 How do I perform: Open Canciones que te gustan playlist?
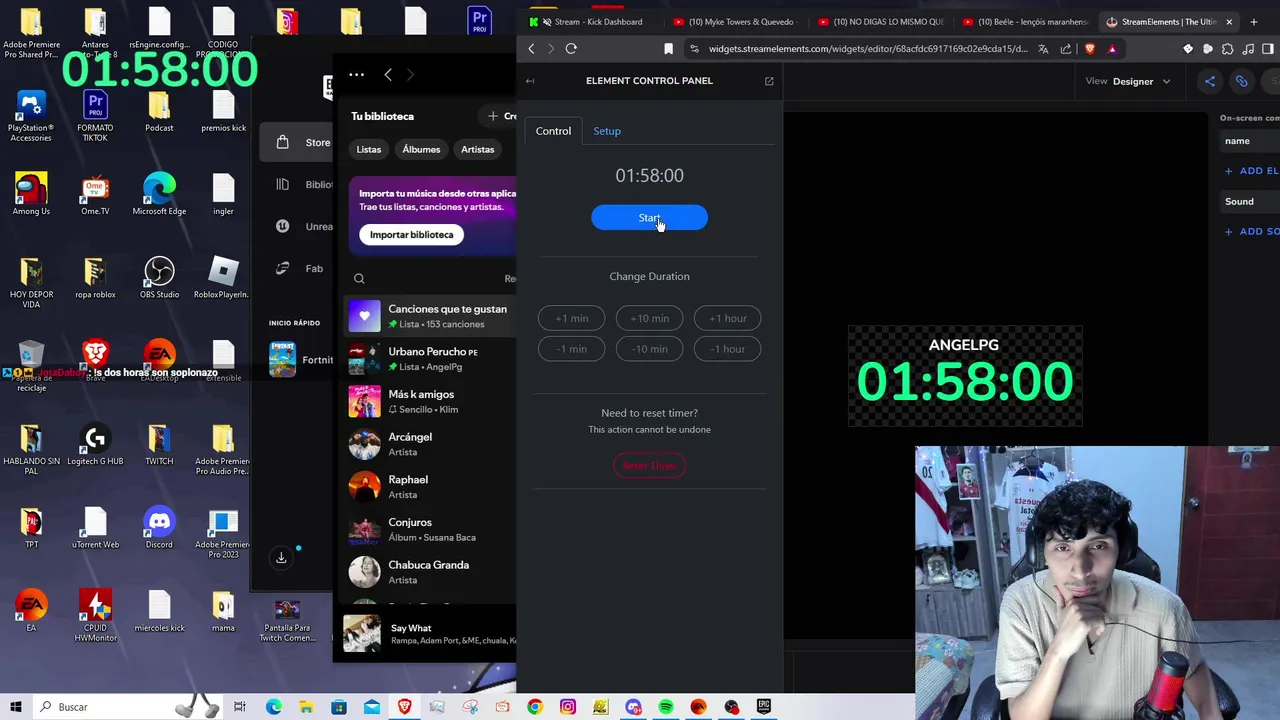(x=430, y=316)
